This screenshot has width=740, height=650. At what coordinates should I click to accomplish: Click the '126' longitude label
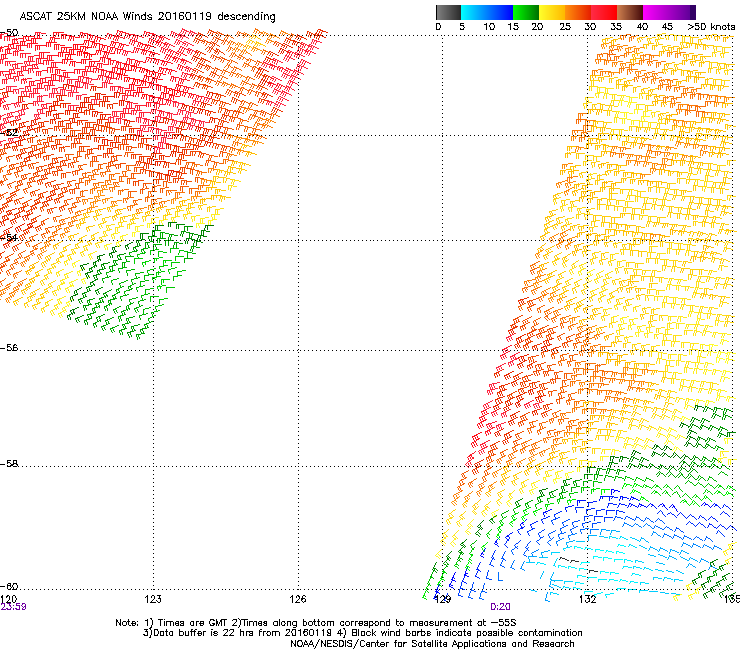click(x=298, y=599)
